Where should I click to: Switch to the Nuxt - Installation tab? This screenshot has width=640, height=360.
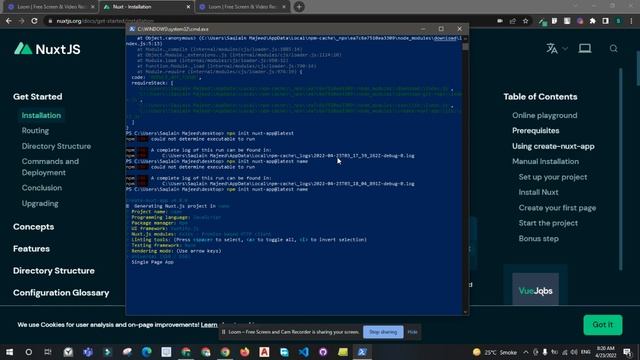(x=146, y=7)
